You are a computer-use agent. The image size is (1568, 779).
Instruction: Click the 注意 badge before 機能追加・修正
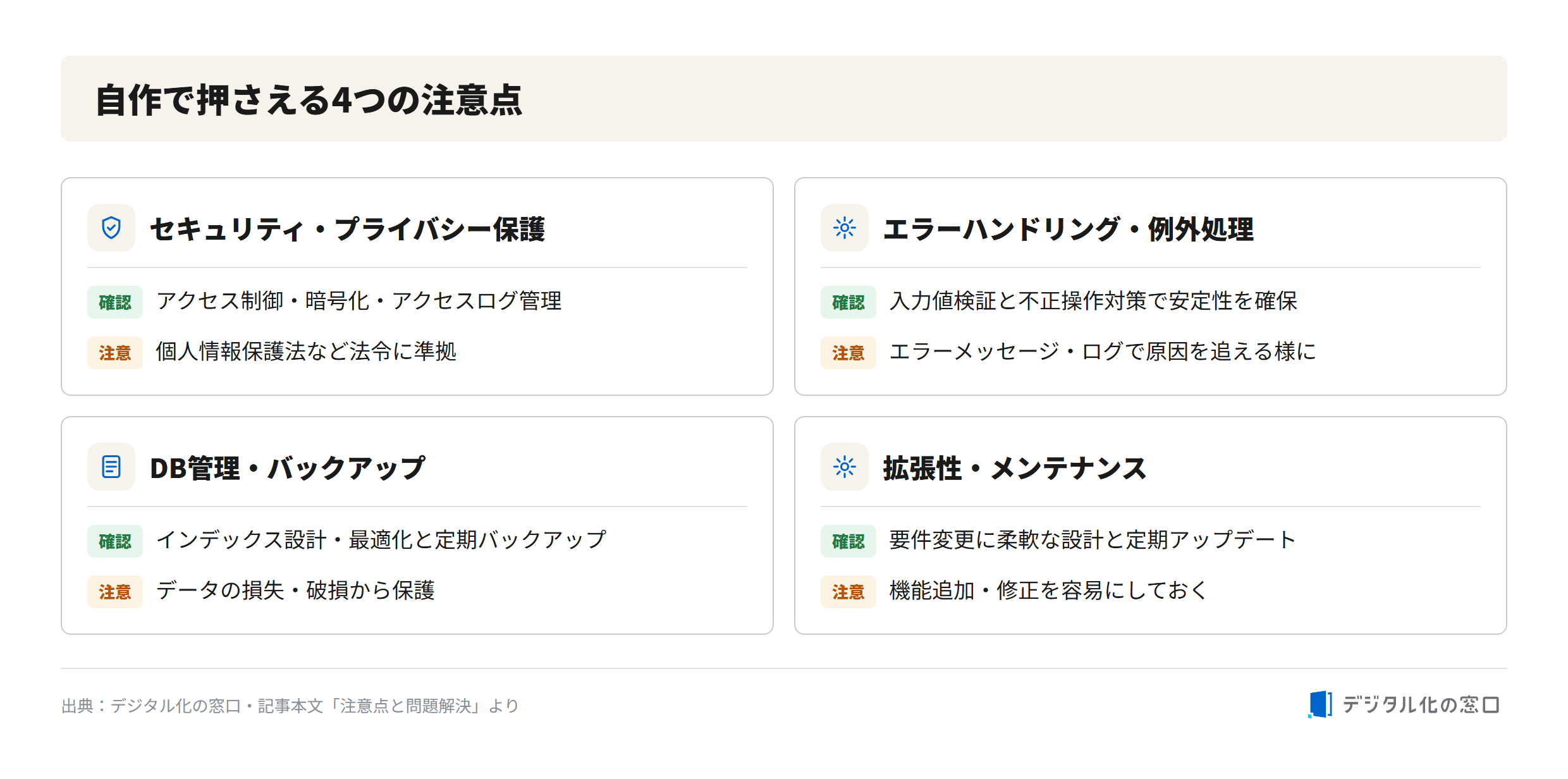(x=848, y=592)
